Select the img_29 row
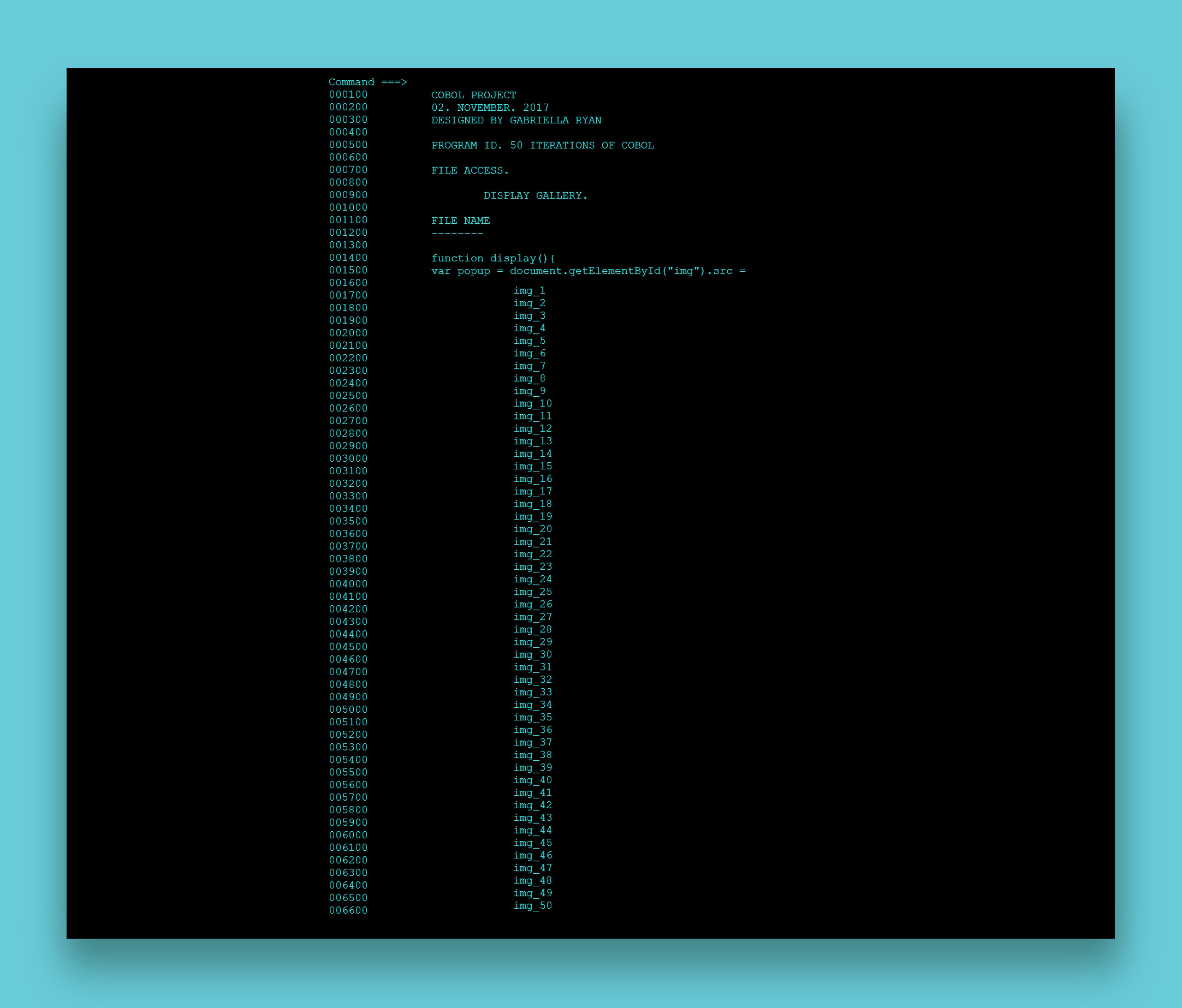The image size is (1182, 1008). click(532, 642)
